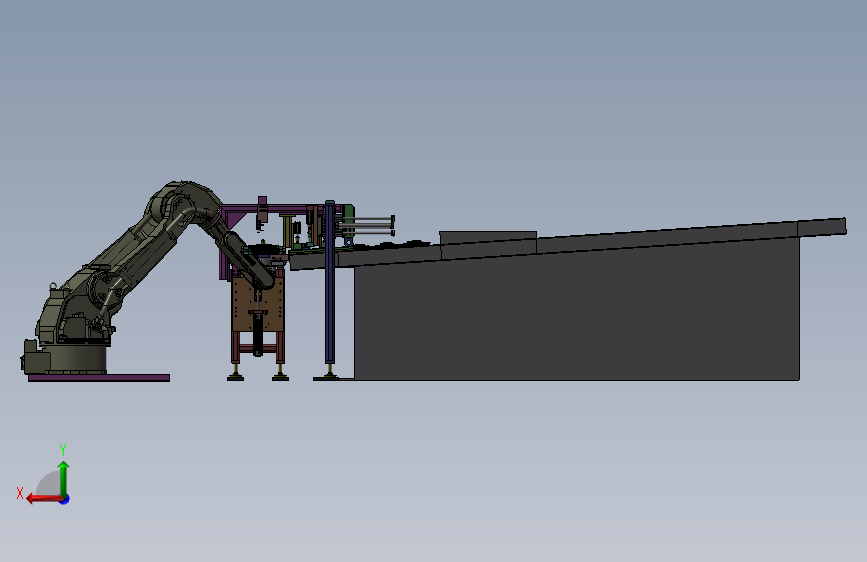Image resolution: width=867 pixels, height=562 pixels.
Task: Select the large dark gray conveyor body
Action: [x=576, y=315]
